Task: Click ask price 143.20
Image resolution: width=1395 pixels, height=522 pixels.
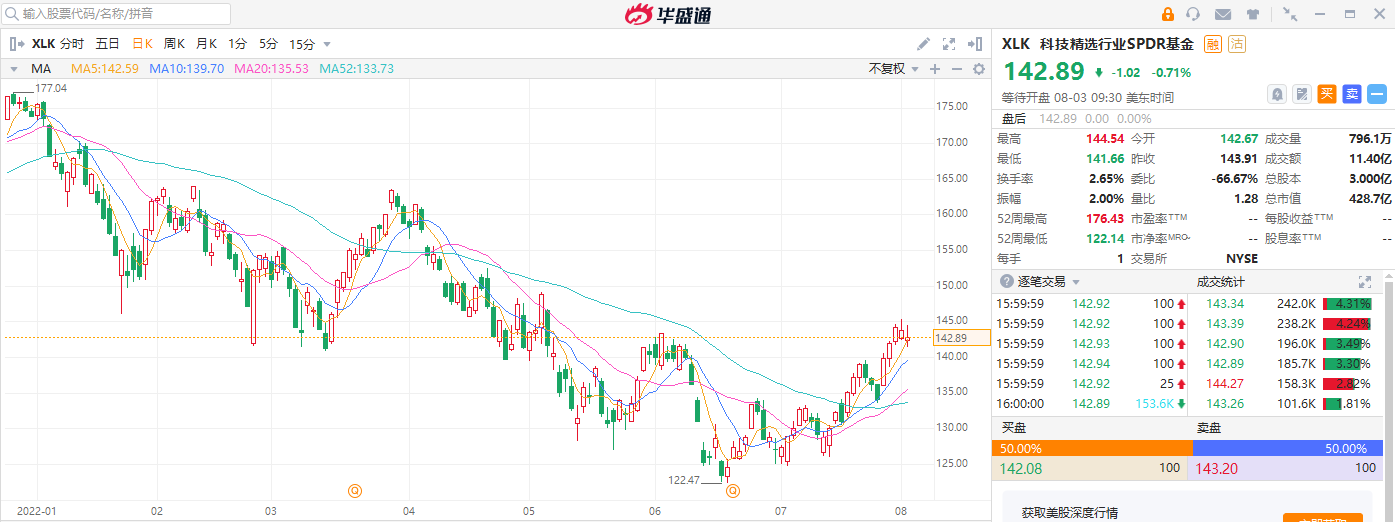Action: click(1219, 468)
